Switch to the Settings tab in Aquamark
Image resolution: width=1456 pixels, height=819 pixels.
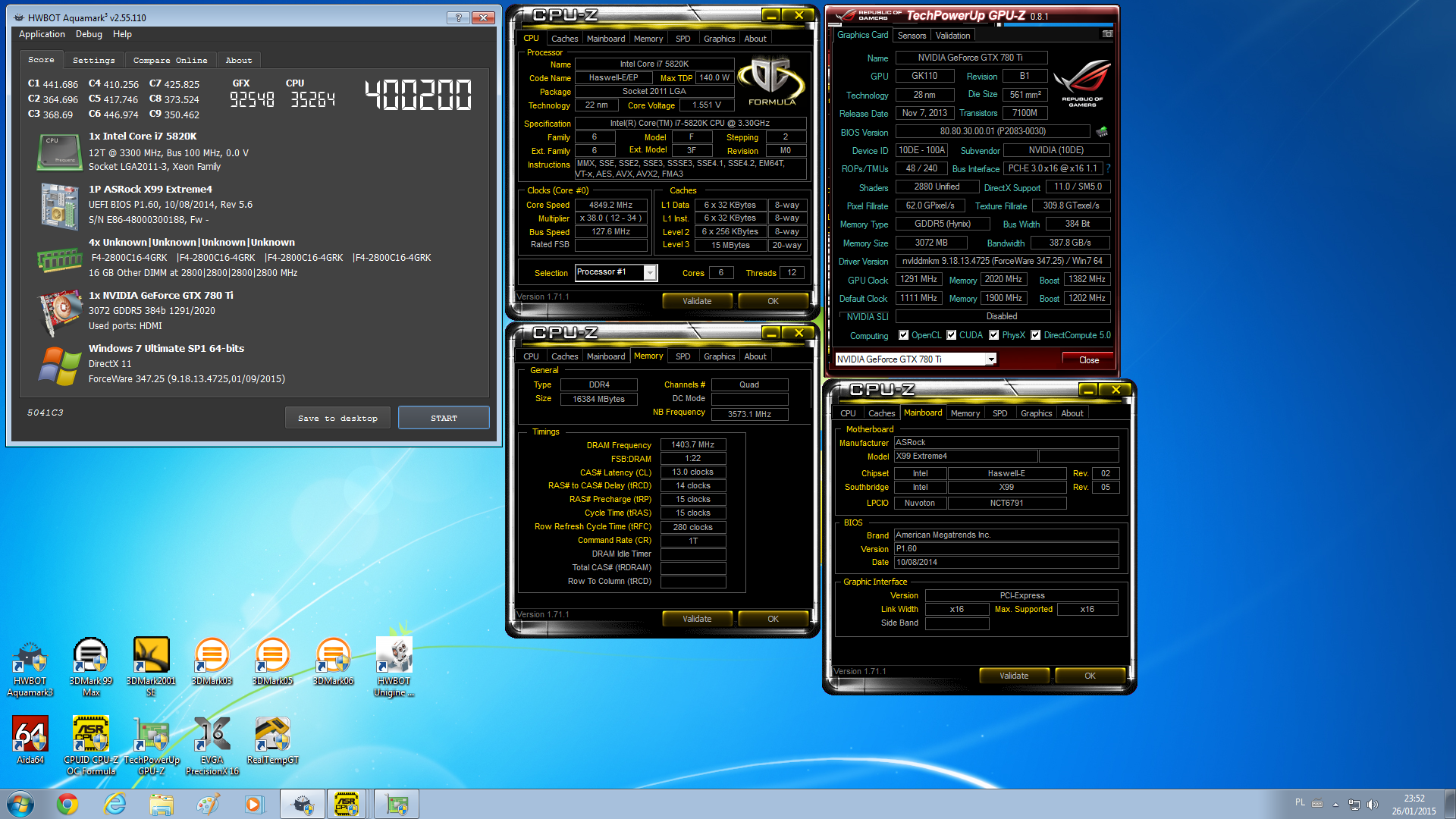click(94, 60)
